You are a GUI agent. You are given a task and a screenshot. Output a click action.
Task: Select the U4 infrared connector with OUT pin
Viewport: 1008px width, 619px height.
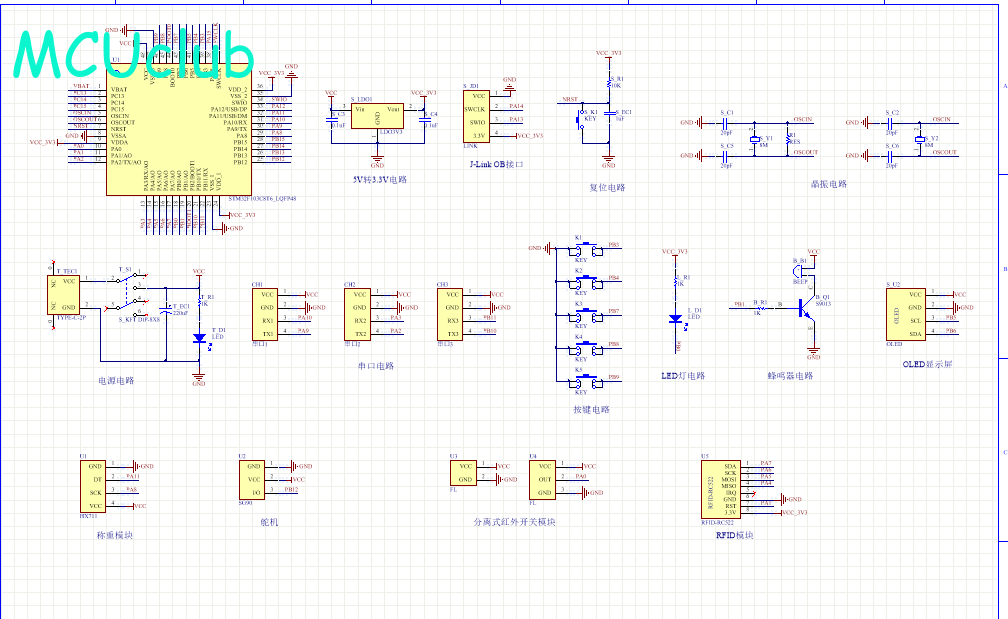pyautogui.click(x=543, y=480)
